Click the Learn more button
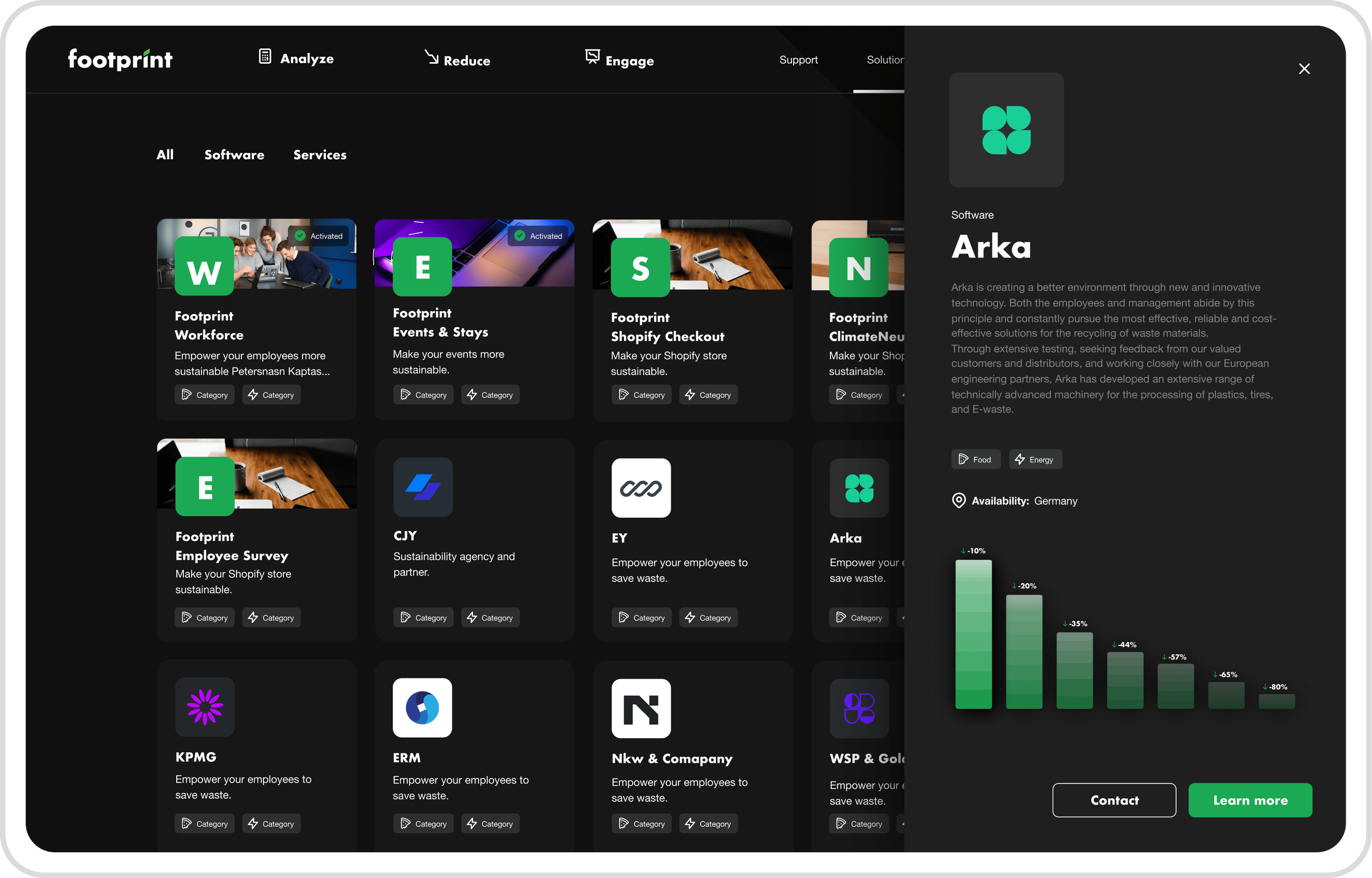 coord(1250,800)
